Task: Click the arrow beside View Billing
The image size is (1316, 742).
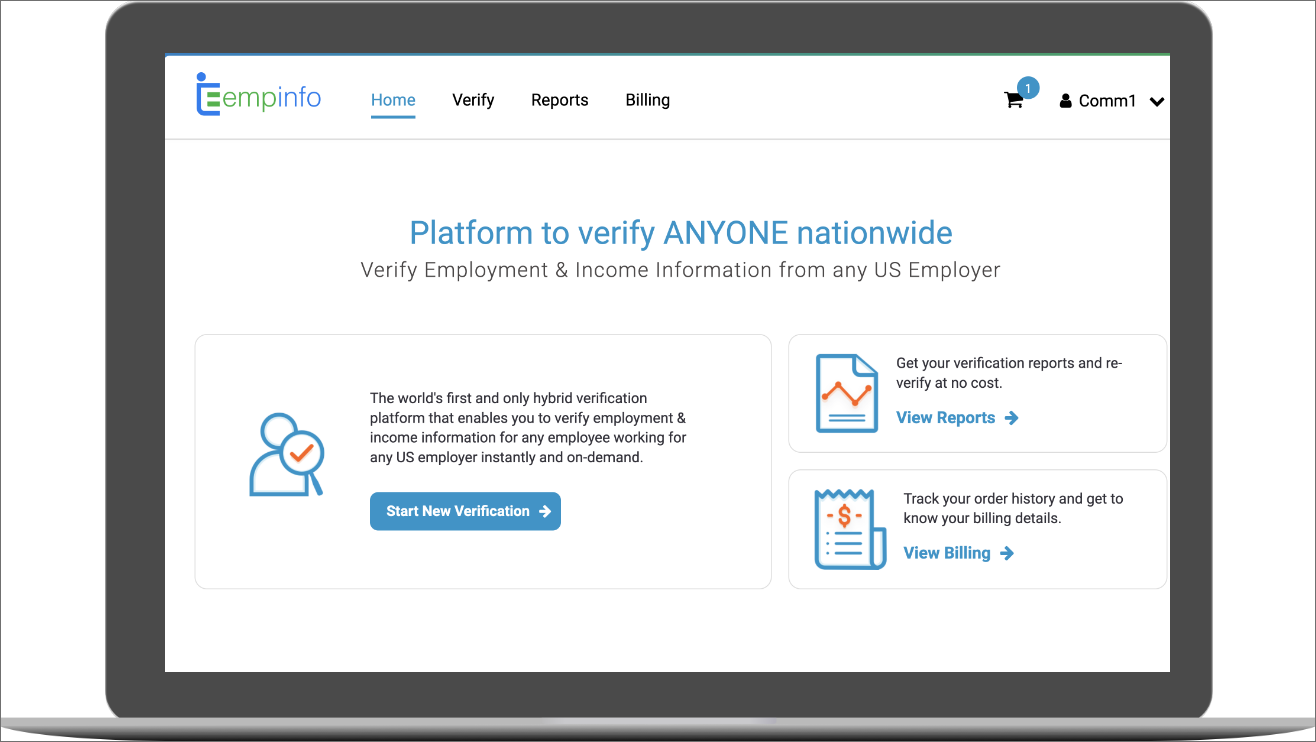Action: click(x=1006, y=553)
